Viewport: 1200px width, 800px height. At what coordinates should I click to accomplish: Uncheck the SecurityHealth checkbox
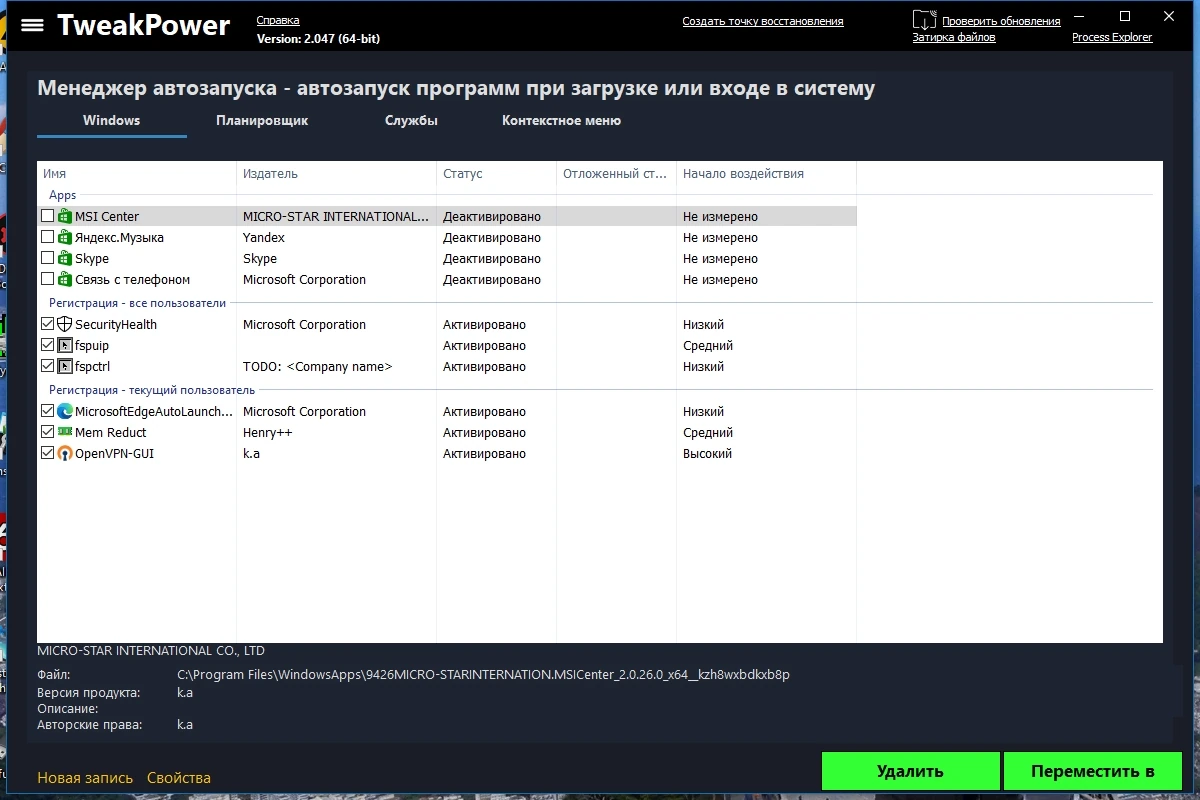pyautogui.click(x=47, y=324)
